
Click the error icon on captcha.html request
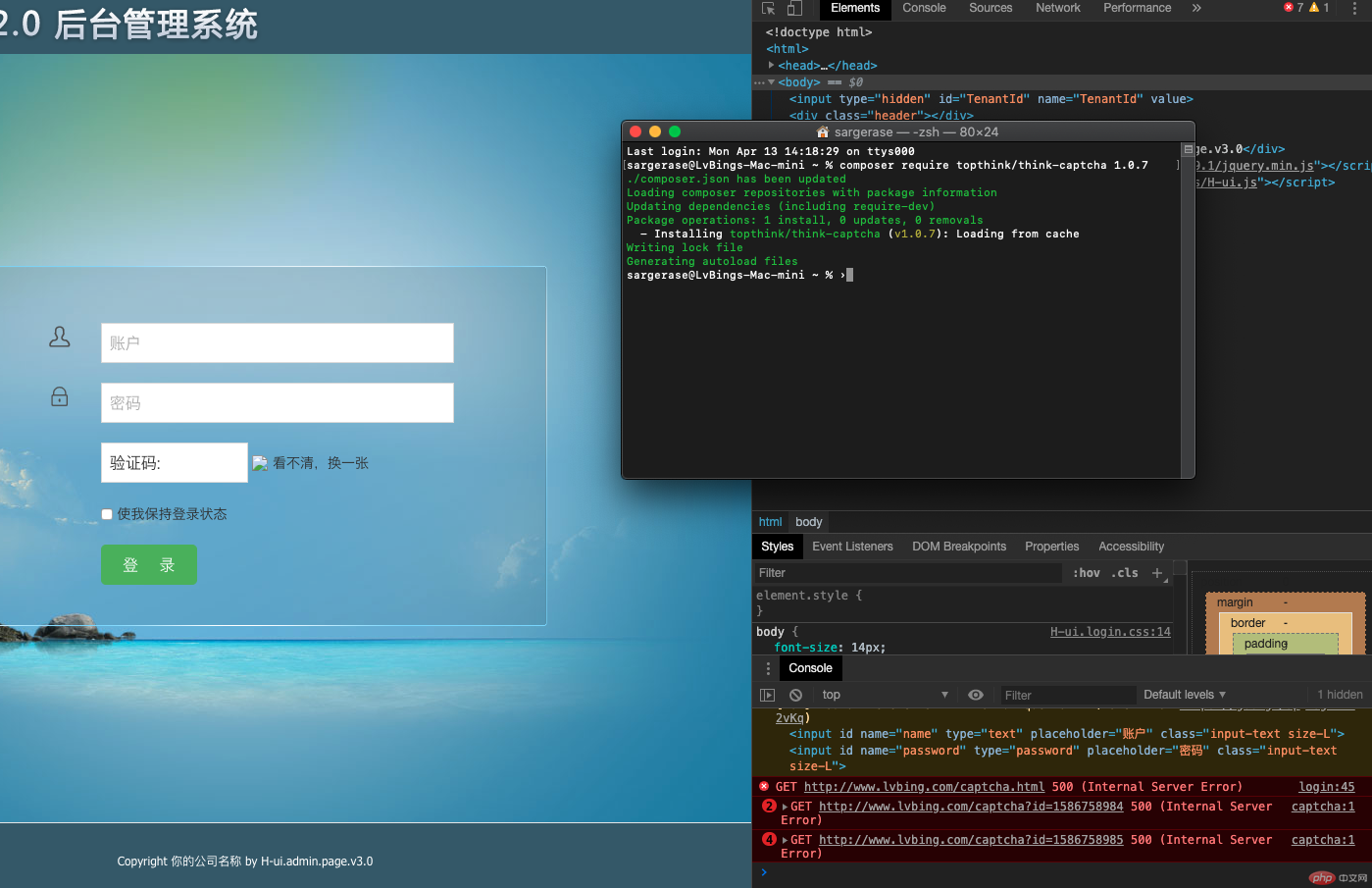(764, 786)
